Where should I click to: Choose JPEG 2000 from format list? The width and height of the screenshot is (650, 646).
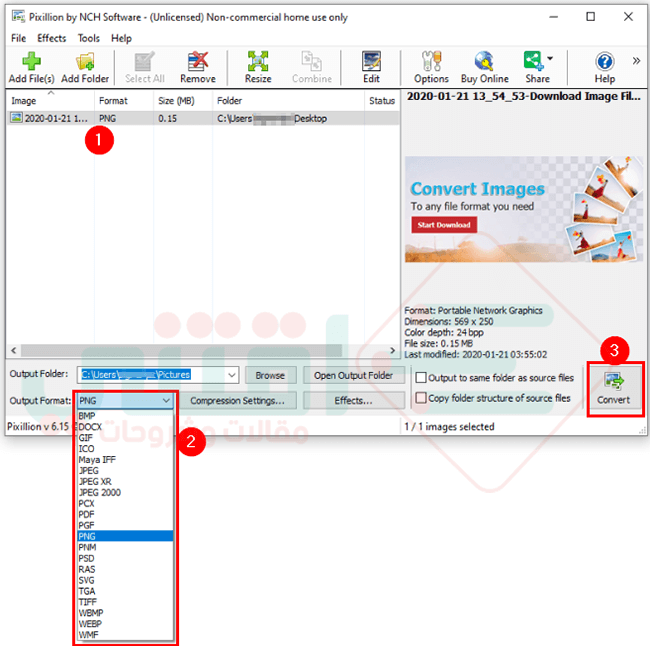point(125,492)
